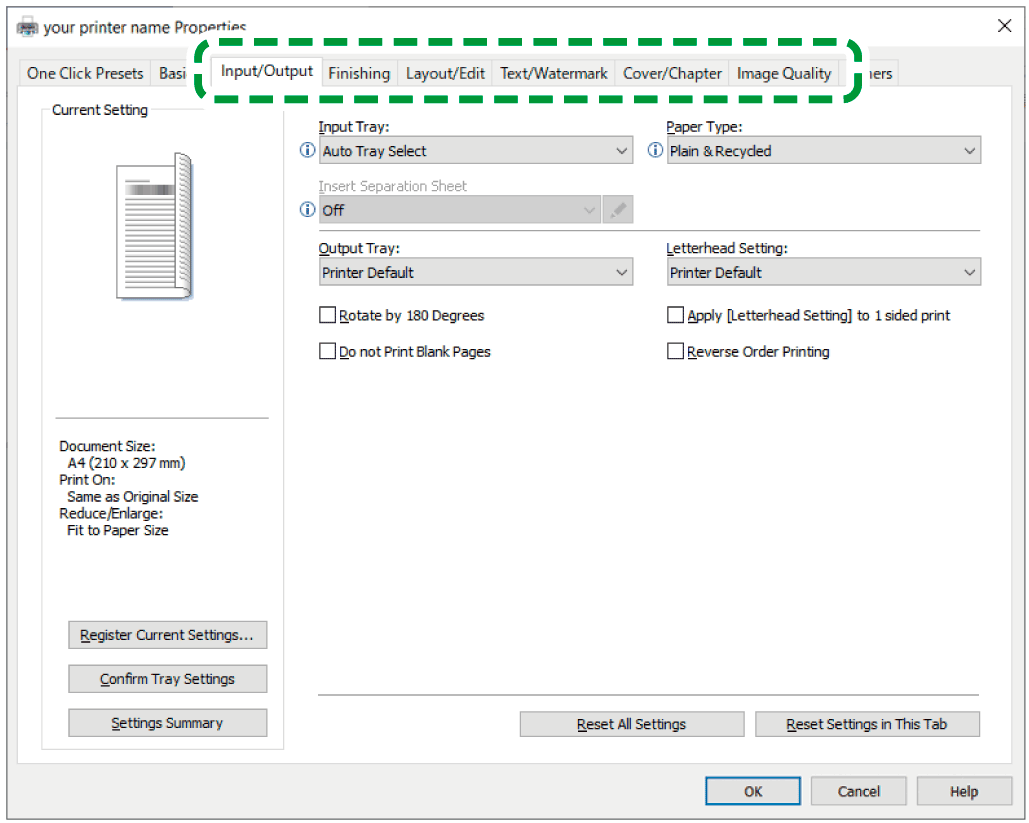Image resolution: width=1029 pixels, height=823 pixels.
Task: Check Do not Print Blank Pages
Action: click(327, 351)
